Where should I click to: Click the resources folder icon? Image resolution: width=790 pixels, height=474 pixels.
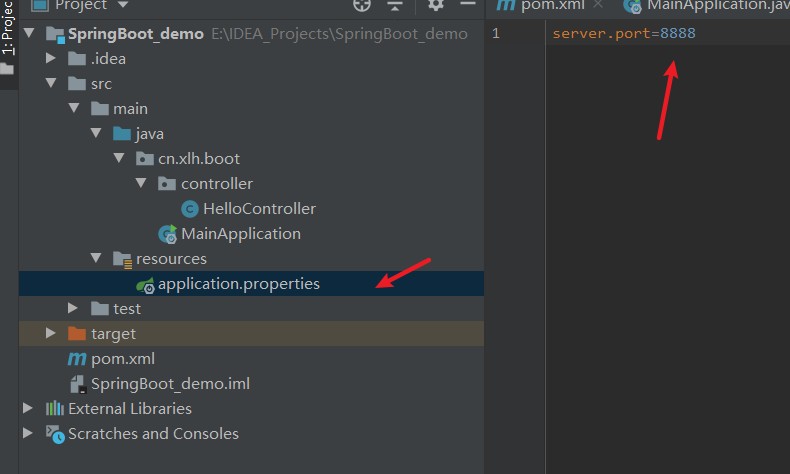[122, 259]
